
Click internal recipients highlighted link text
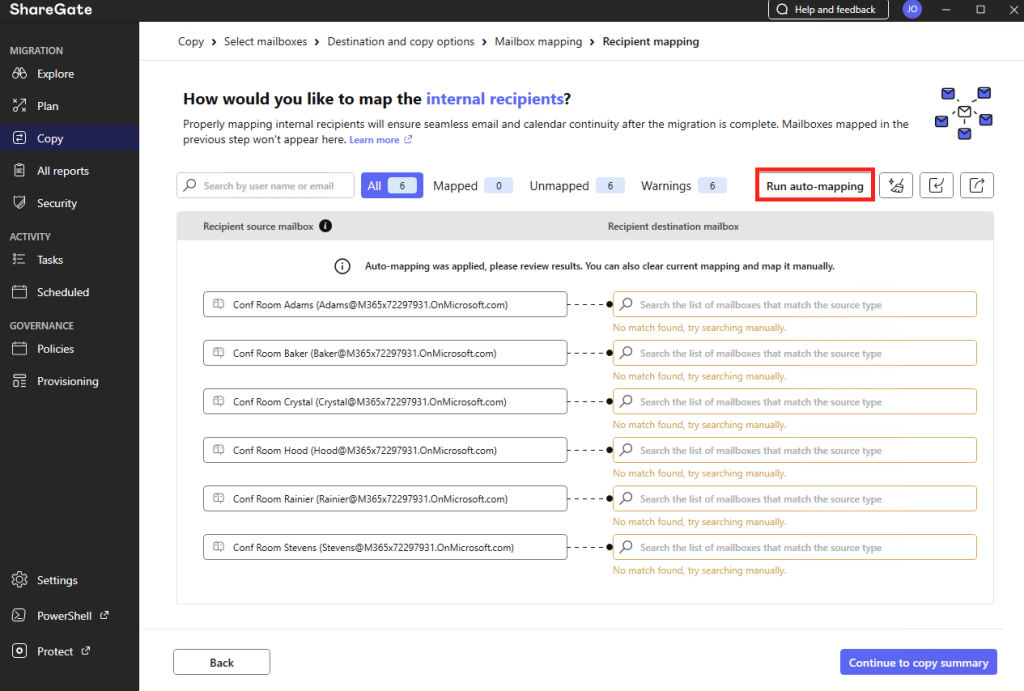coord(494,99)
